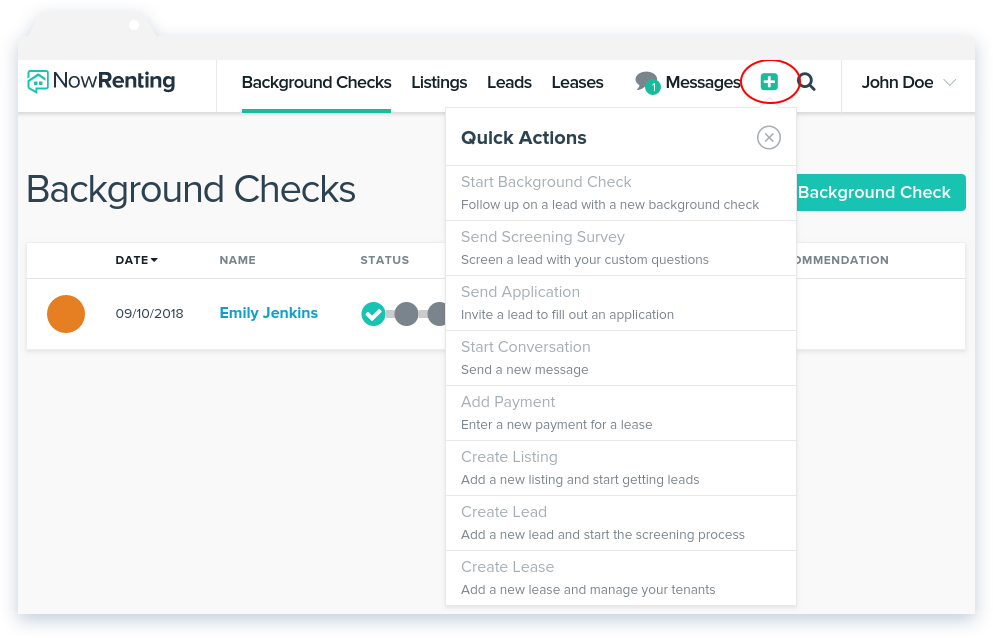
Task: Open Emily Jenkins name link
Action: tap(269, 313)
